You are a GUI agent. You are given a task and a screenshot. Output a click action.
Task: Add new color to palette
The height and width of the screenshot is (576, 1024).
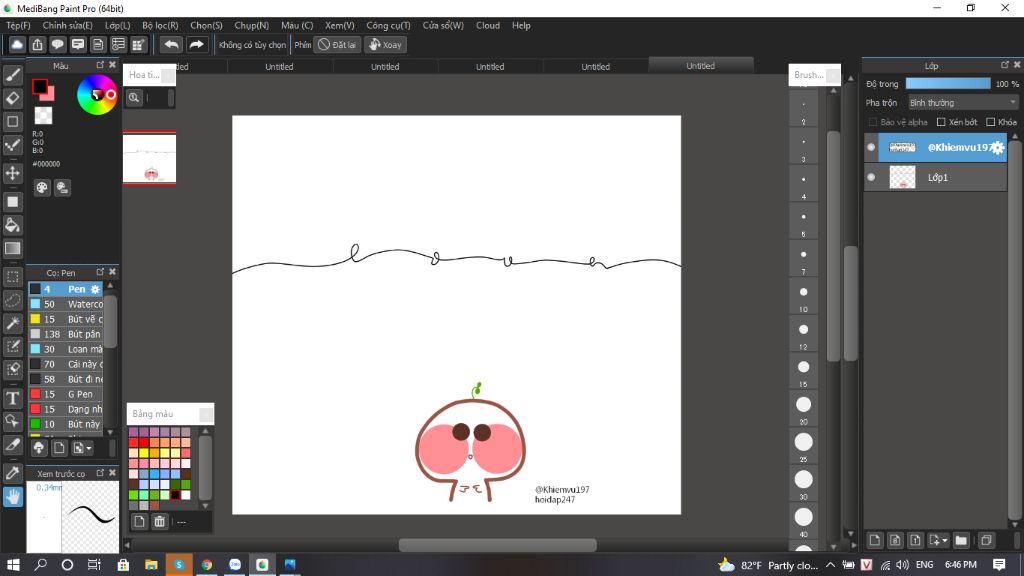[139, 521]
